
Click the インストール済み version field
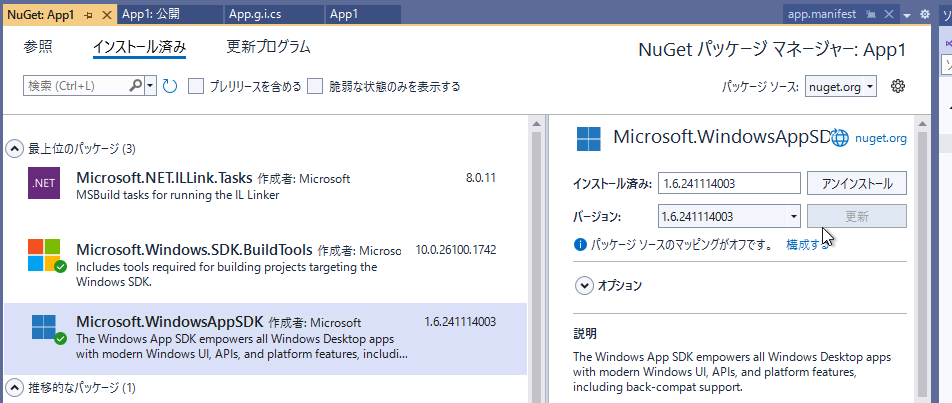(x=729, y=183)
